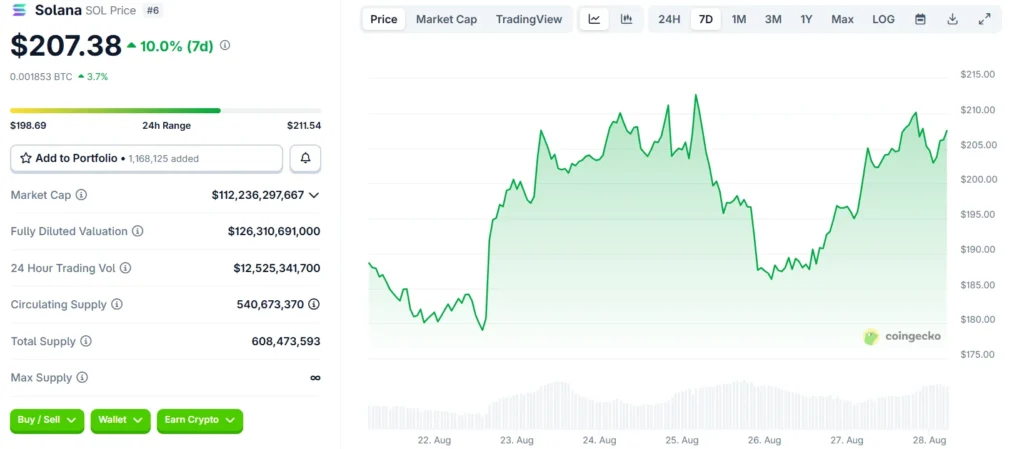Image resolution: width=1024 pixels, height=449 pixels.
Task: Download the chart data
Action: (x=952, y=19)
